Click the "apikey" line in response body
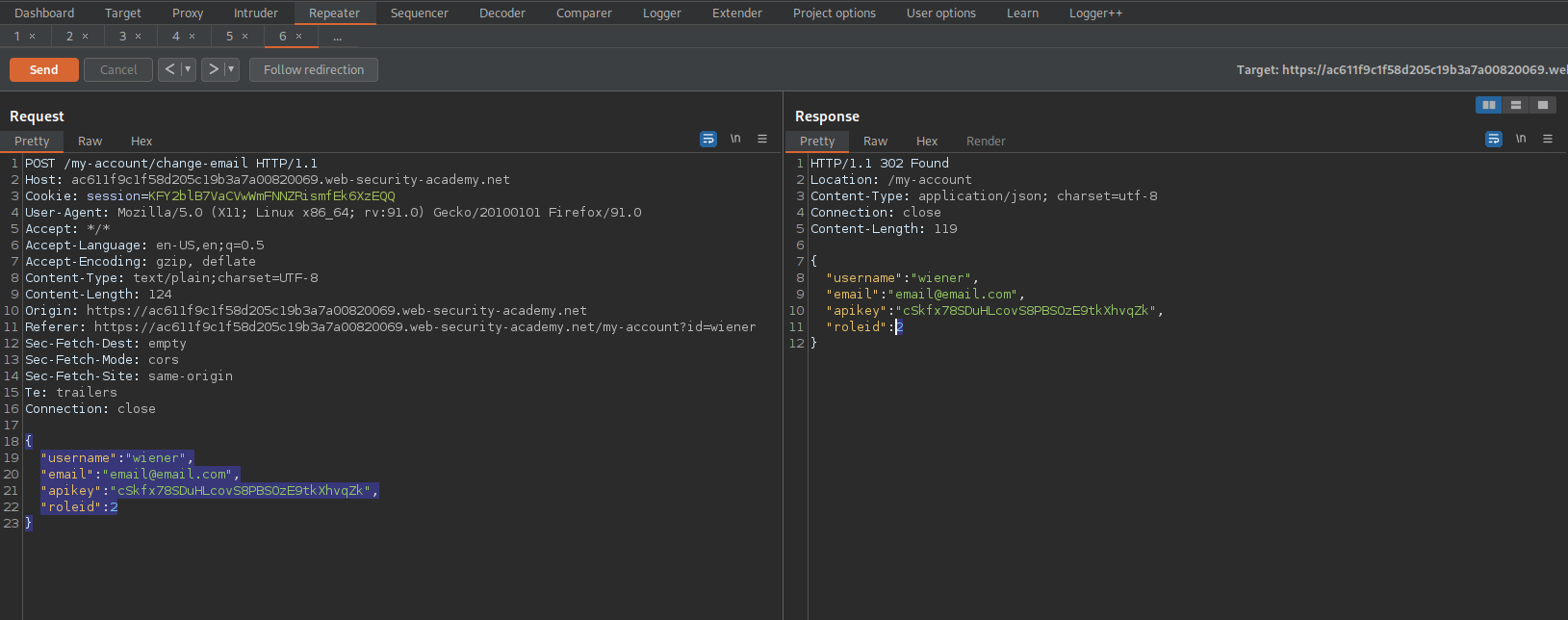Viewport: 1568px width, 620px height. click(995, 311)
